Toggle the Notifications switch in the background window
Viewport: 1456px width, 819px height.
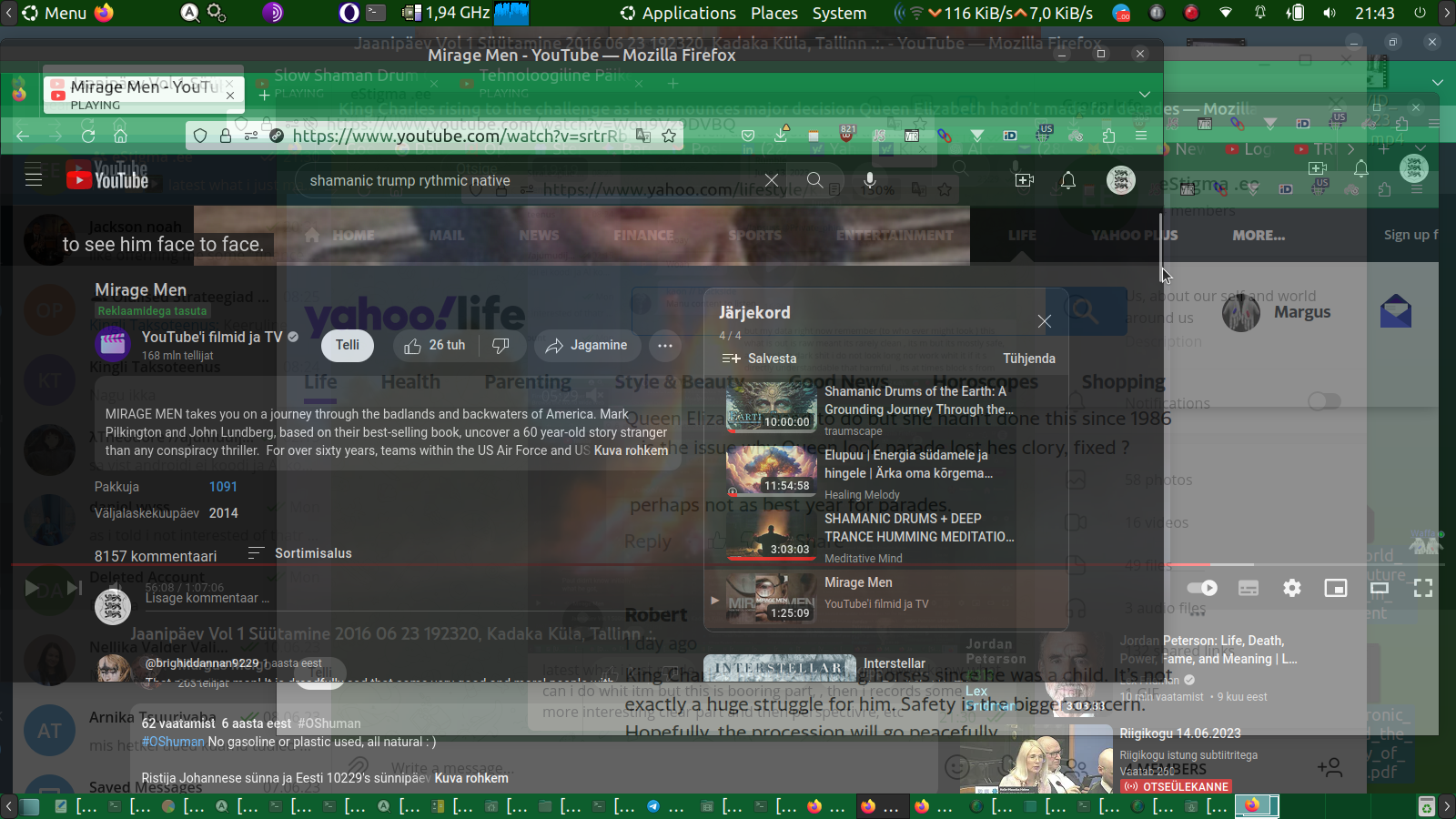[1324, 401]
